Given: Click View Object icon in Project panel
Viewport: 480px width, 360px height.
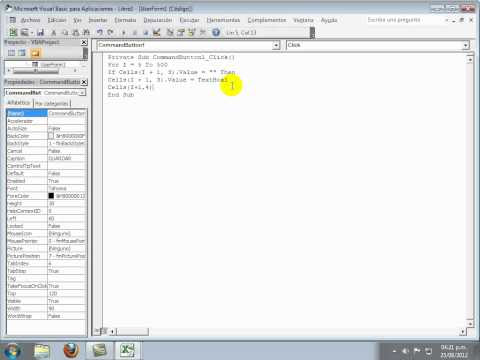Looking at the screenshot, I should pos(22,53).
